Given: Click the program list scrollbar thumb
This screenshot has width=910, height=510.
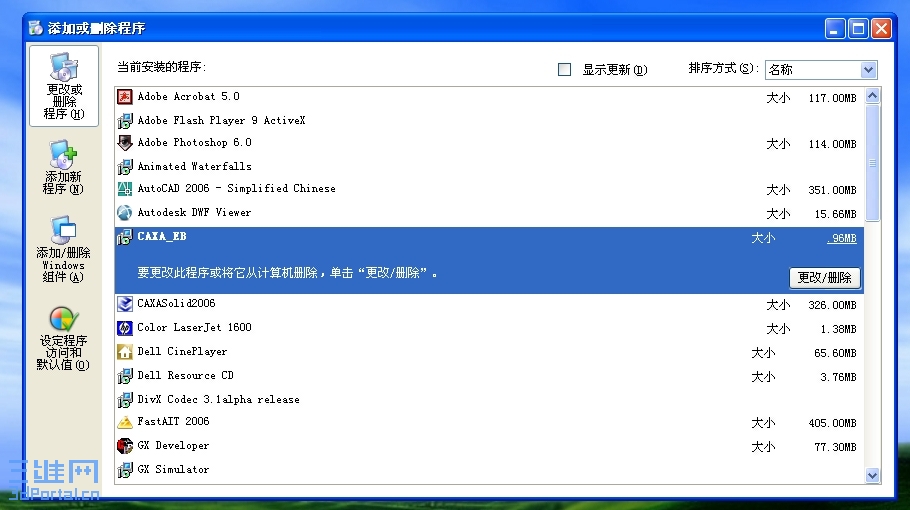Looking at the screenshot, I should pyautogui.click(x=872, y=162).
